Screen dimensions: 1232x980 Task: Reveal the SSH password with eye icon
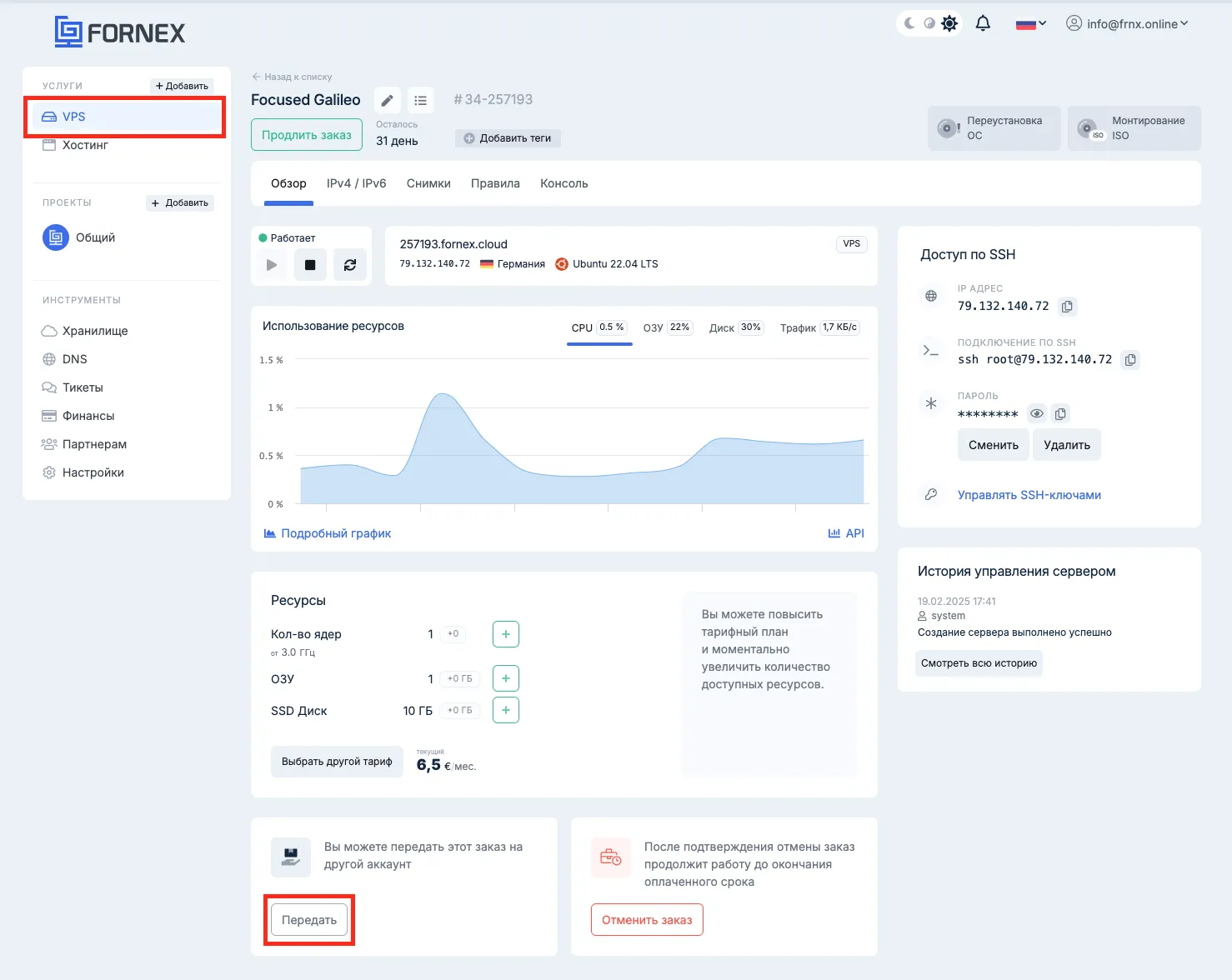1036,414
